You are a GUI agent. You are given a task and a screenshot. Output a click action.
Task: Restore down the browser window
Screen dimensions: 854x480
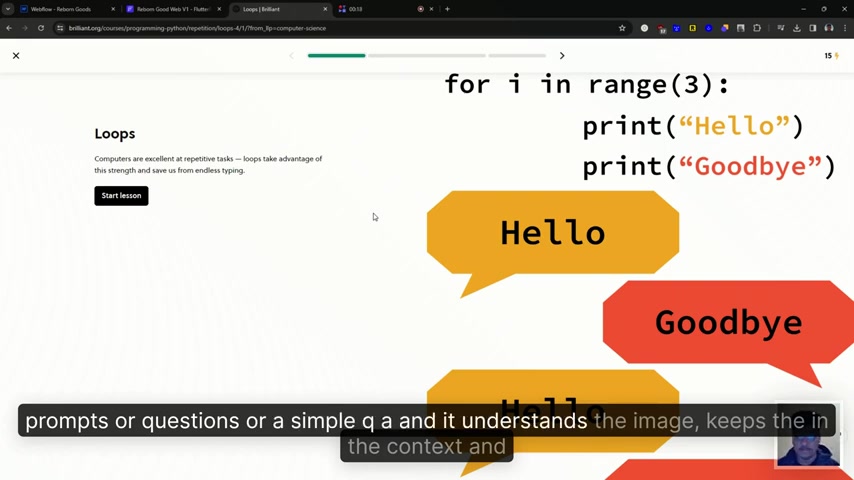click(824, 9)
